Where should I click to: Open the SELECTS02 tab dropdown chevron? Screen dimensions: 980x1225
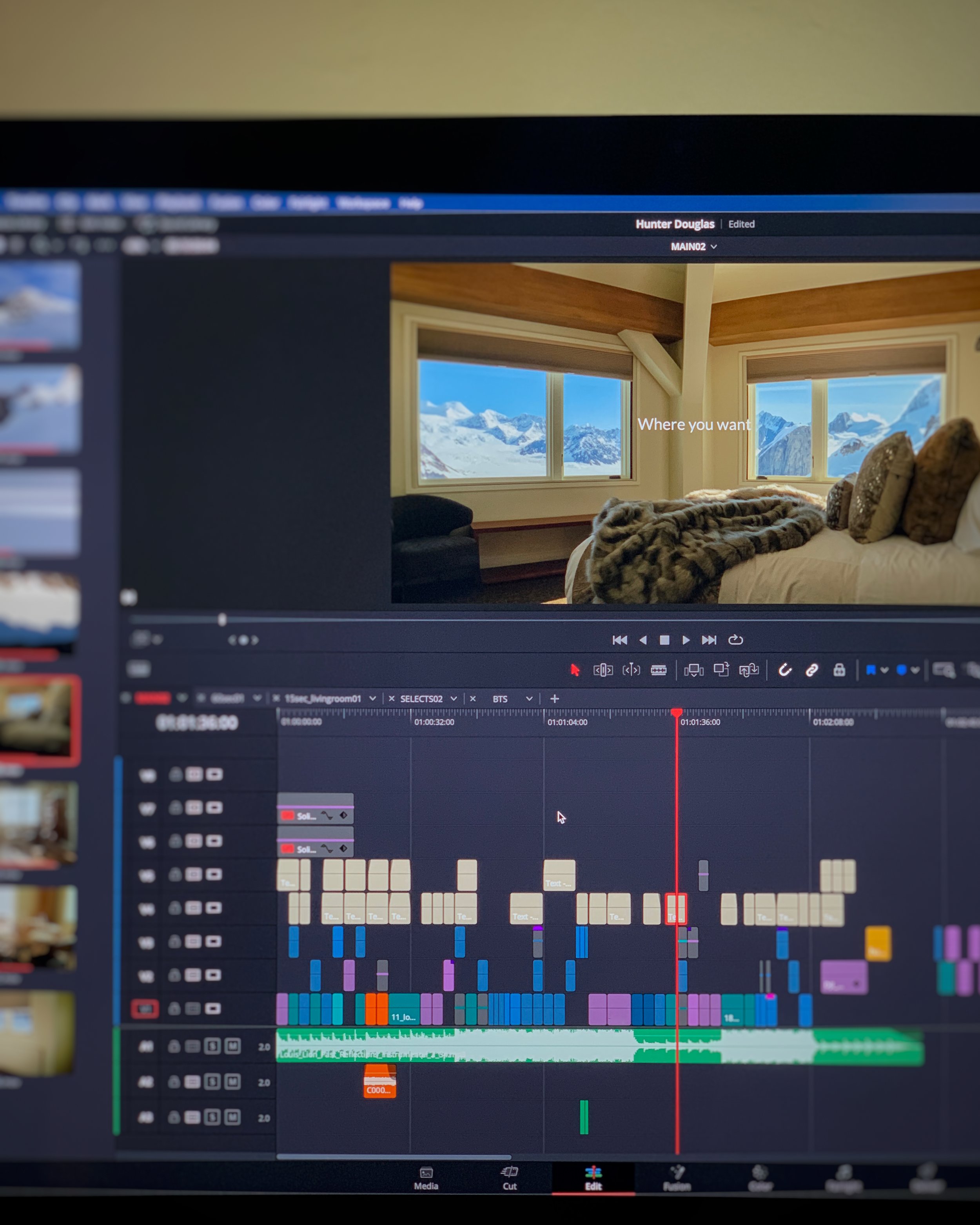click(454, 699)
